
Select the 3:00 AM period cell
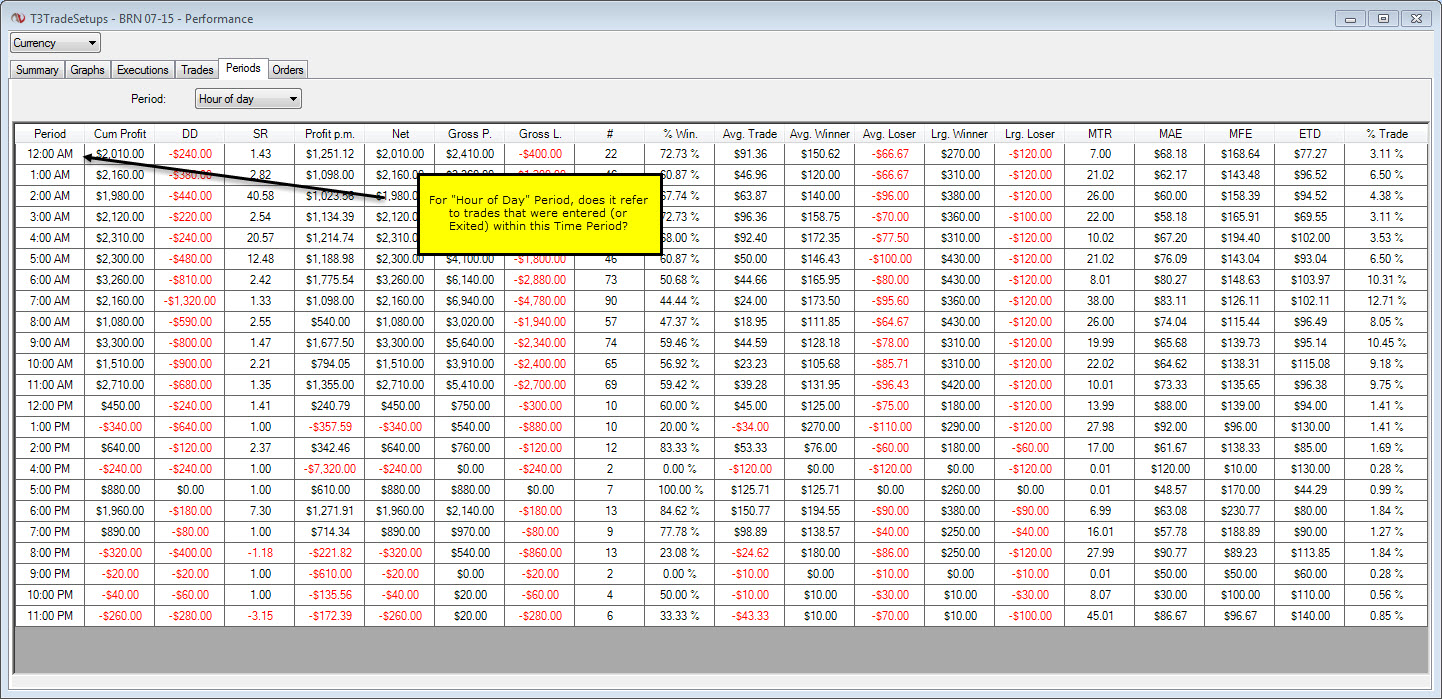pos(50,217)
